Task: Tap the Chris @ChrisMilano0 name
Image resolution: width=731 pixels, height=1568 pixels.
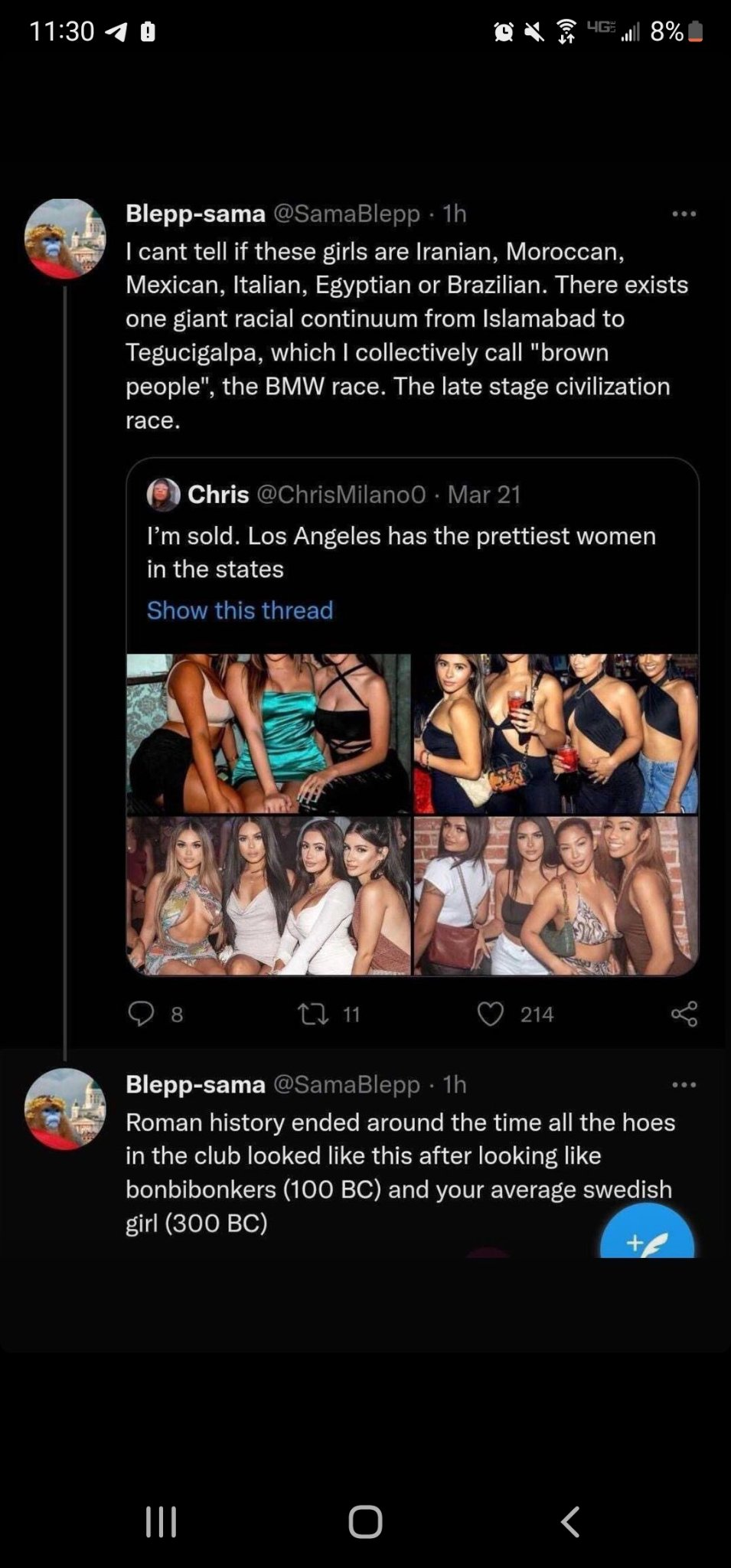Action: click(218, 495)
